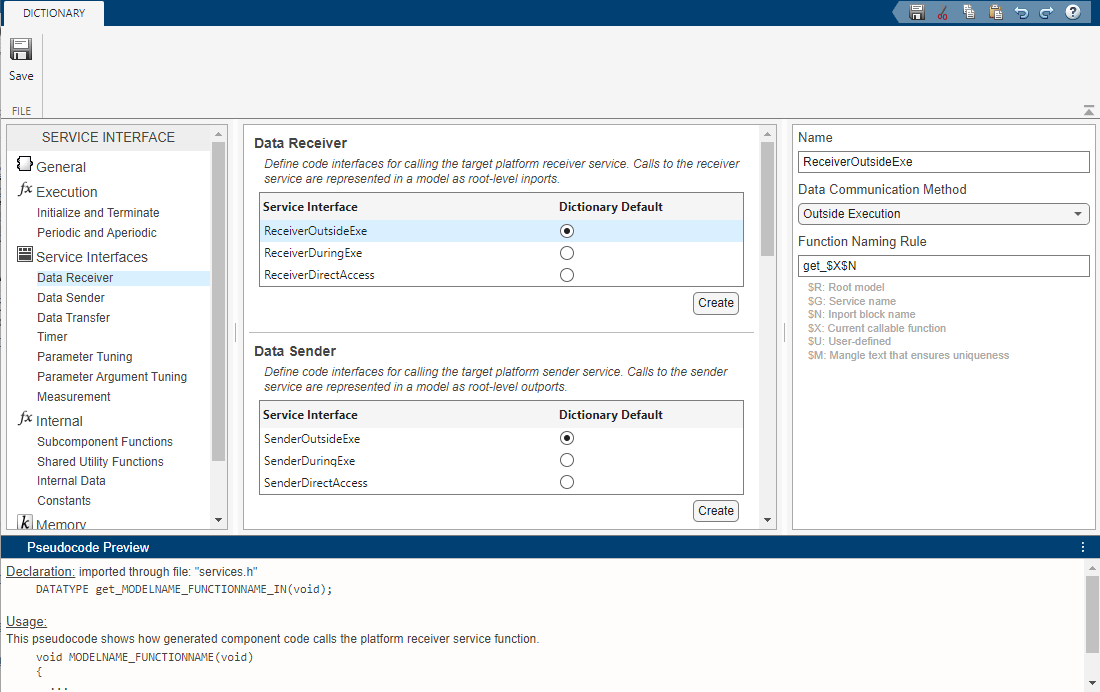
Task: Click the Function Naming Rule text field
Action: tap(943, 266)
